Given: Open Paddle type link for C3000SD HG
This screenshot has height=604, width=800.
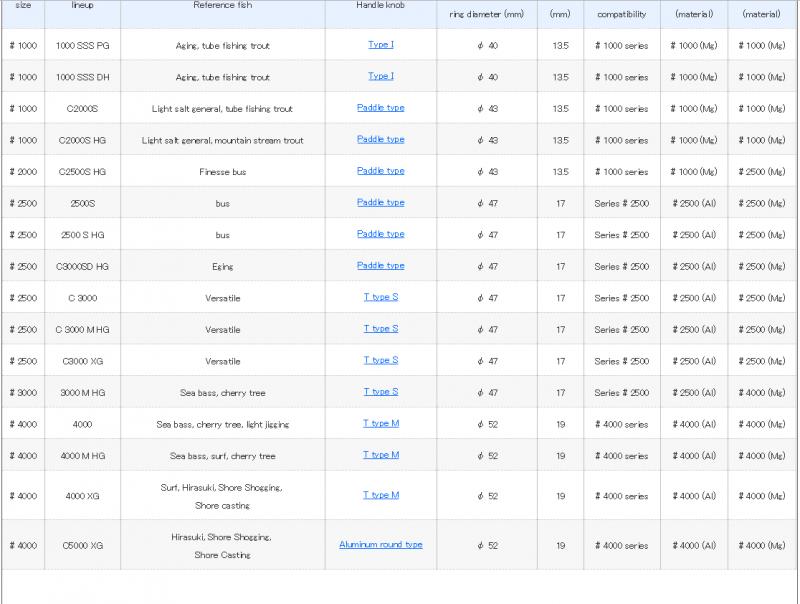Looking at the screenshot, I should [380, 265].
